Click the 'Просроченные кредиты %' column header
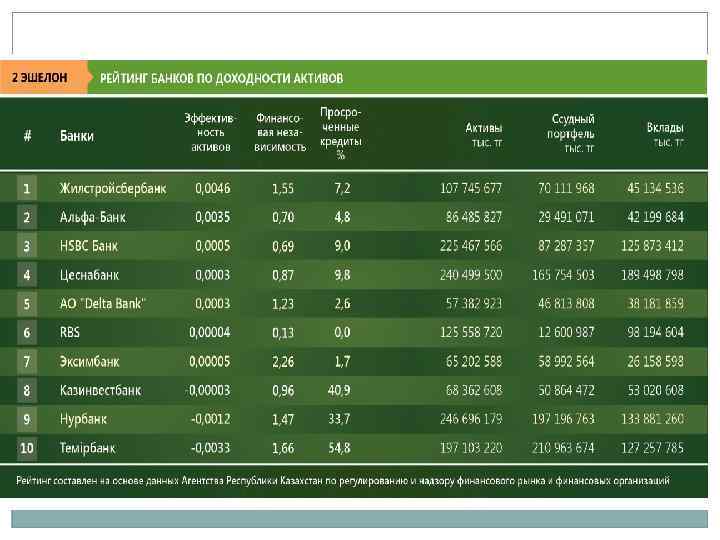The height and width of the screenshot is (540, 720). coord(341,133)
